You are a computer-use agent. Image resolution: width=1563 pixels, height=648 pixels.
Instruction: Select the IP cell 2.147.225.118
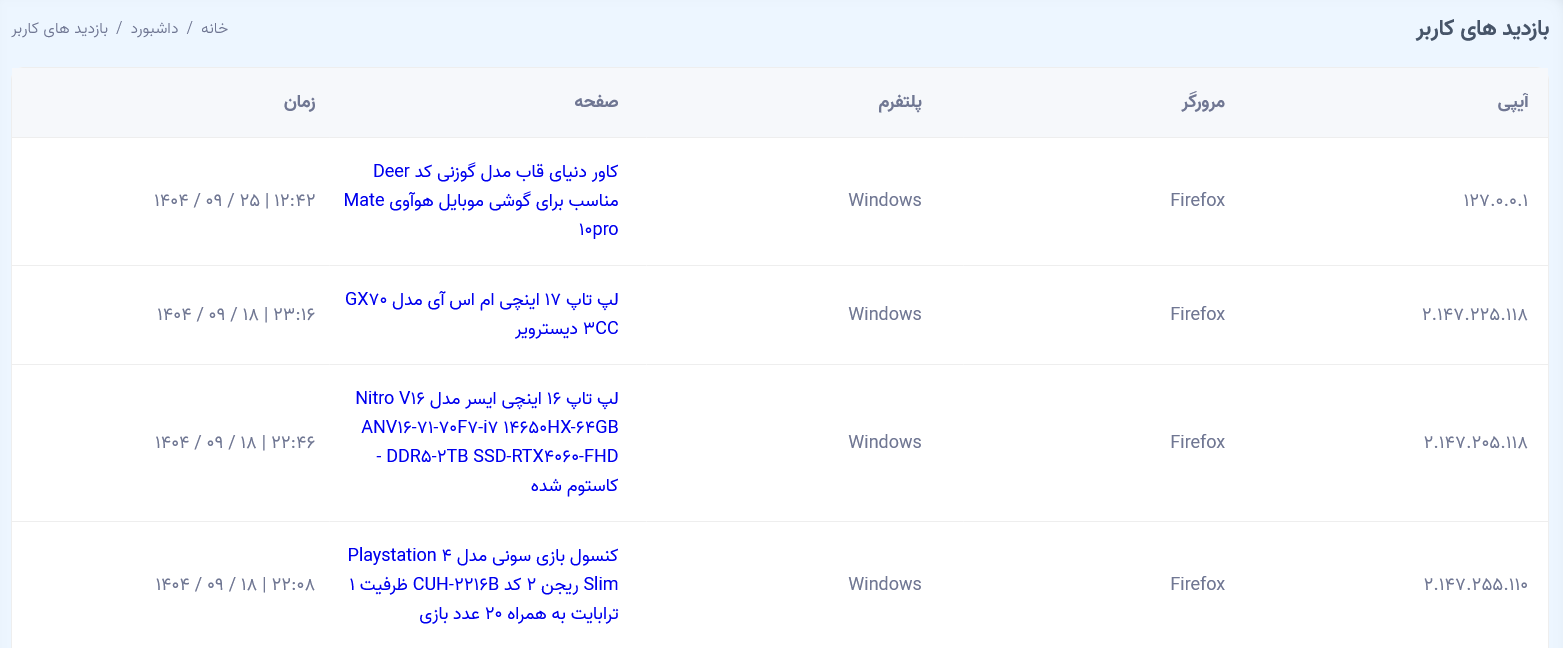coord(1475,314)
